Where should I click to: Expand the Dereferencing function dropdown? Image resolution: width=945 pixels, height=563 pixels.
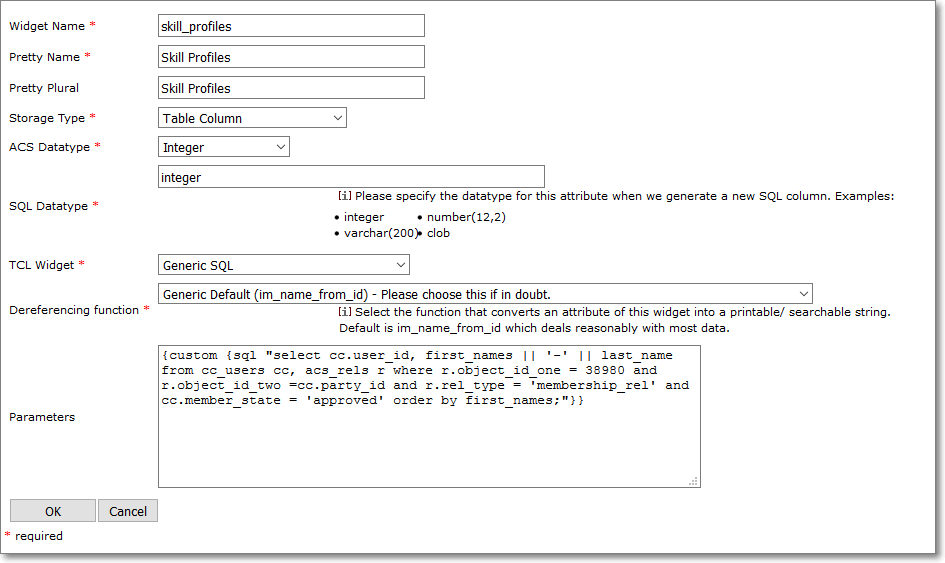pos(485,294)
